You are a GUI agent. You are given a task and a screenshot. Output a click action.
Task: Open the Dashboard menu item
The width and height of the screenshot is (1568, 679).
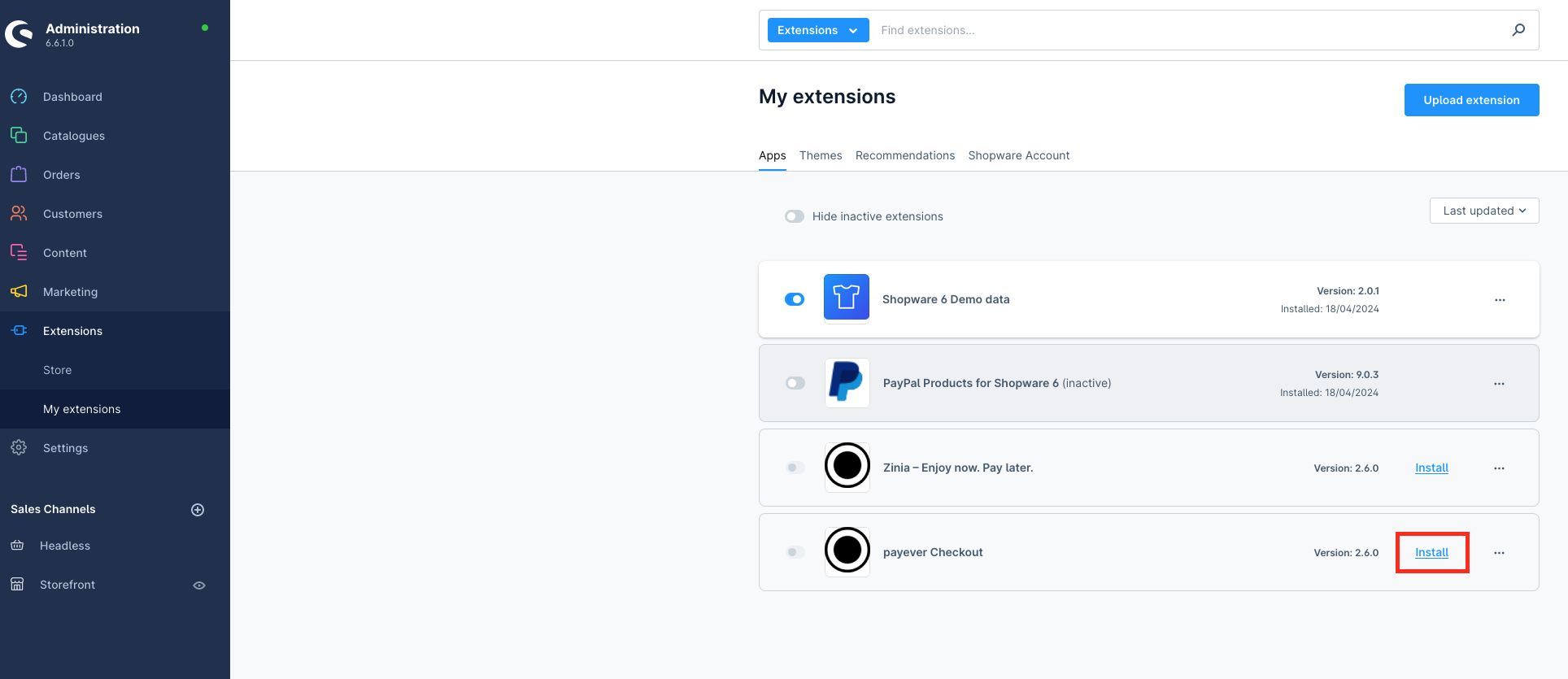[x=115, y=97]
